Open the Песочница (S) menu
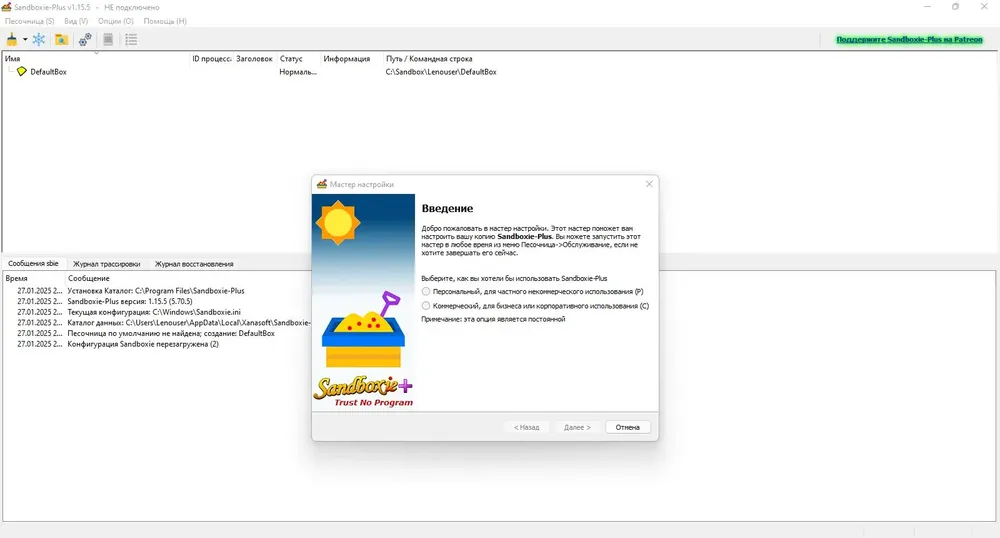This screenshot has width=1000, height=538. [x=29, y=21]
